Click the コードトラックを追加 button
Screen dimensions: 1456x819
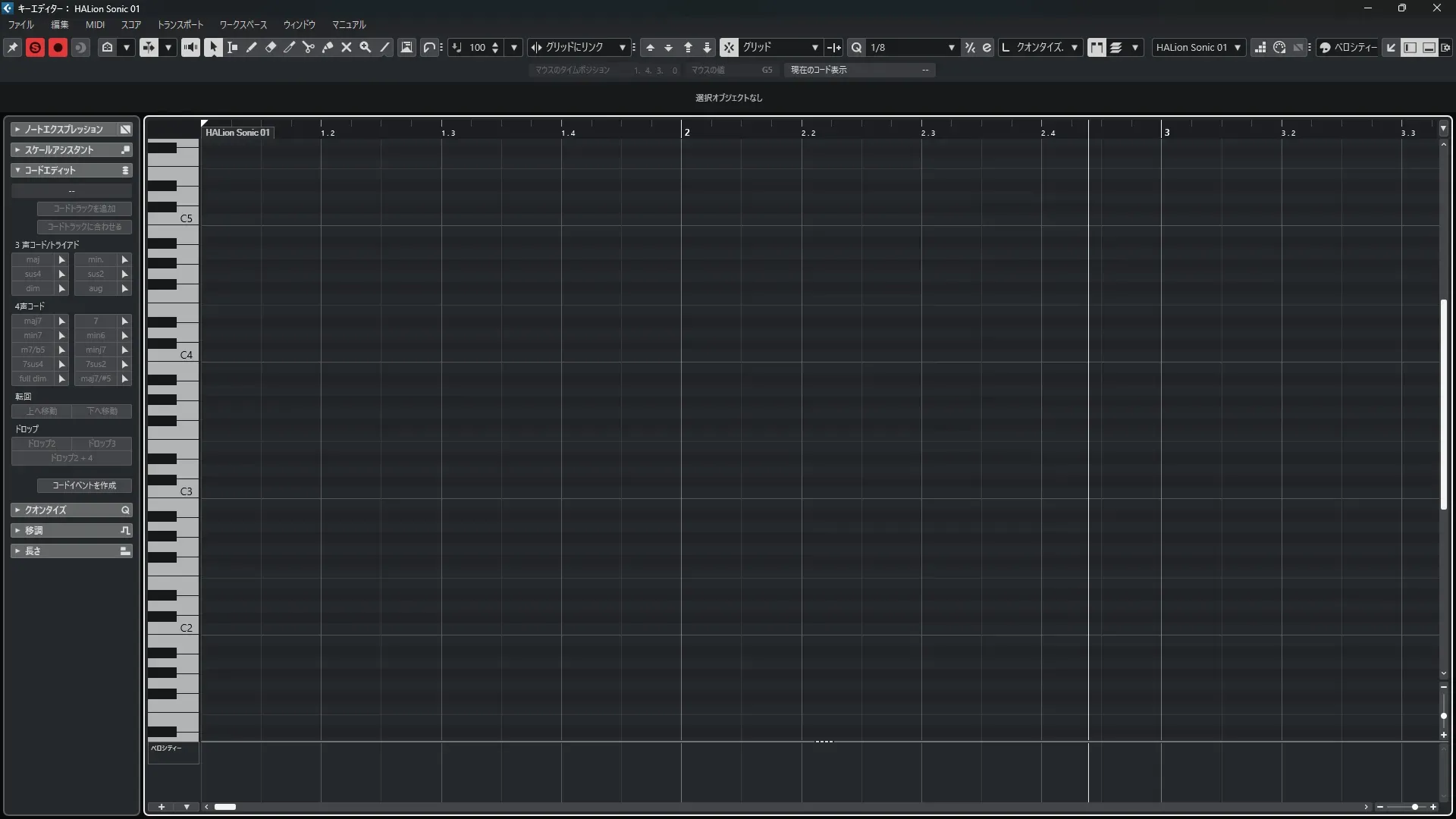click(84, 209)
